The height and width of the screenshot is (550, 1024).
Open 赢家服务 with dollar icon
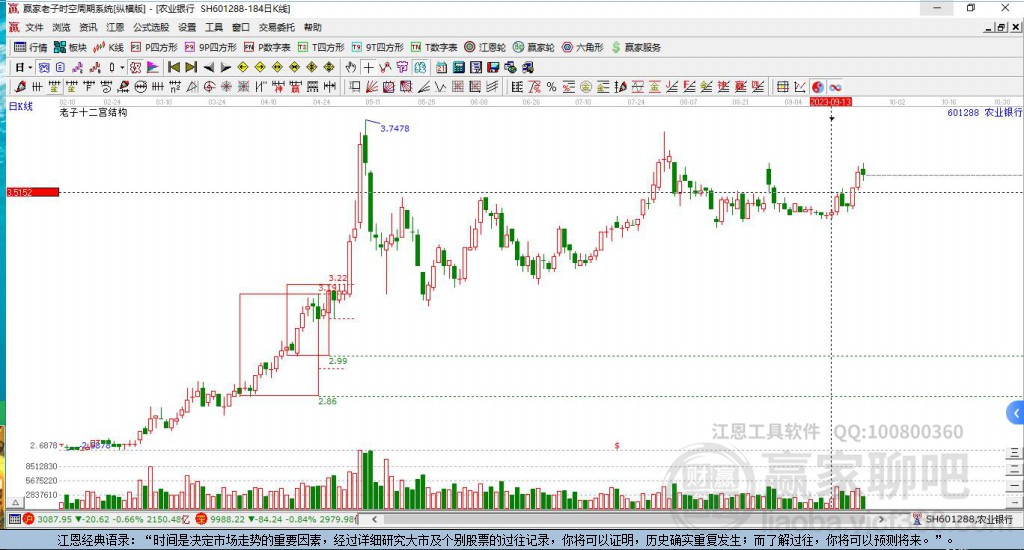636,47
